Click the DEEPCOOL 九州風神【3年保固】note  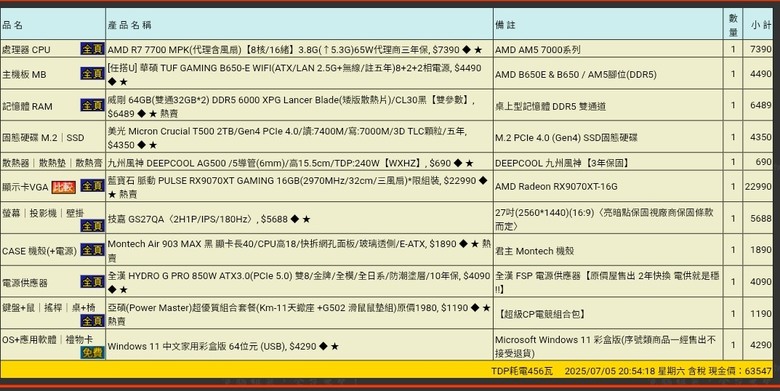(x=563, y=163)
